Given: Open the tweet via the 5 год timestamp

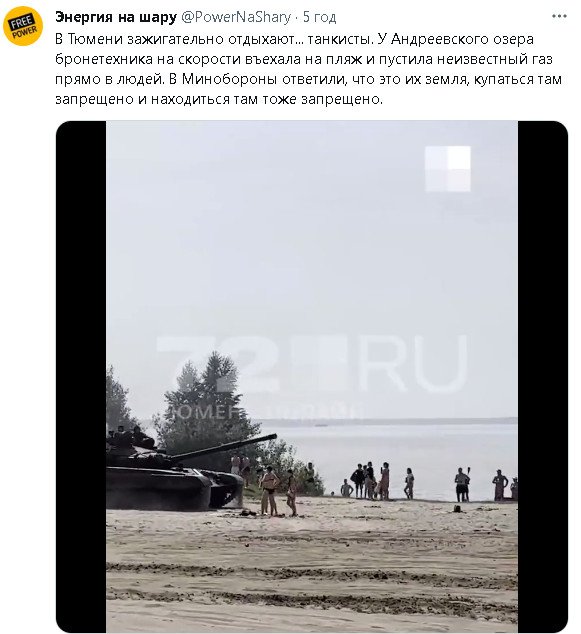Looking at the screenshot, I should point(319,17).
